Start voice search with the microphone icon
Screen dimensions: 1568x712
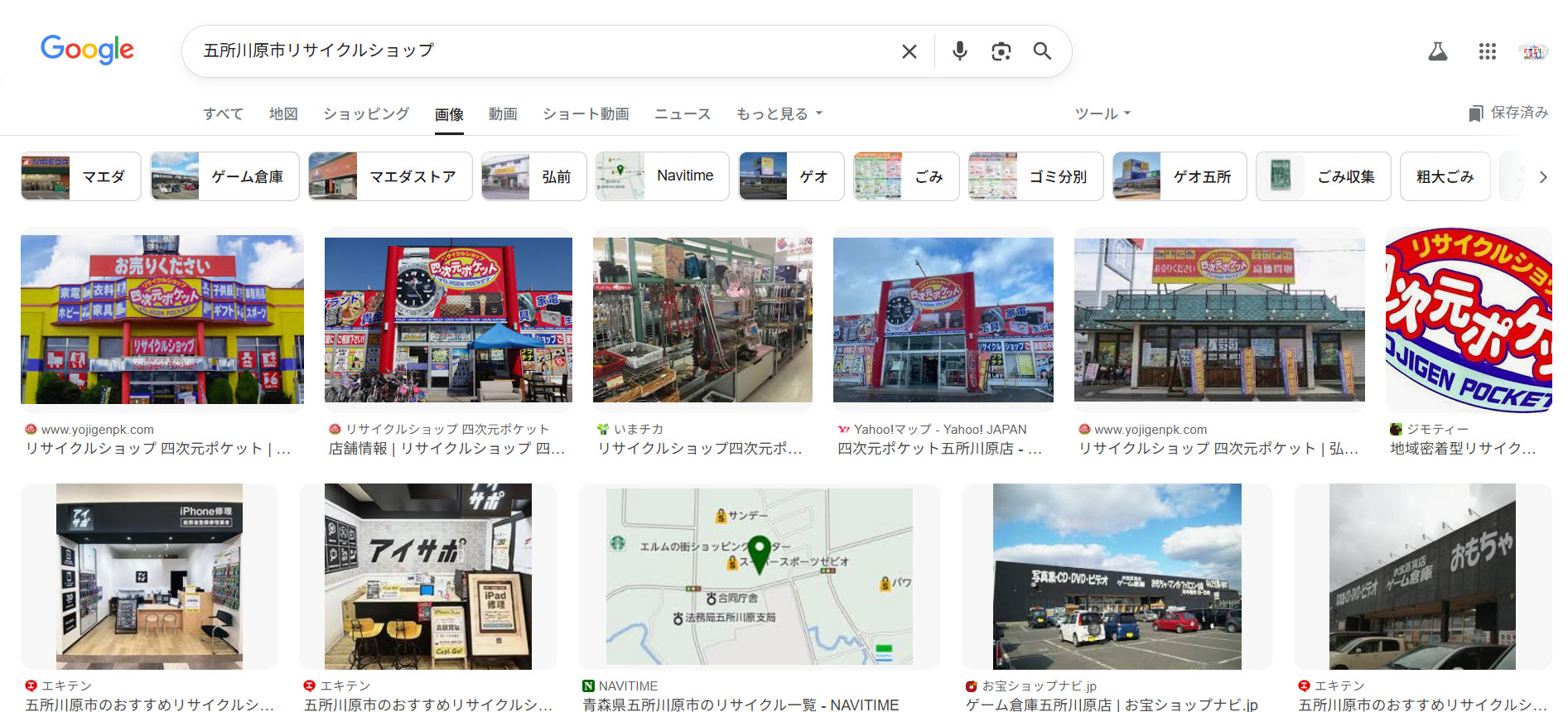click(x=959, y=51)
